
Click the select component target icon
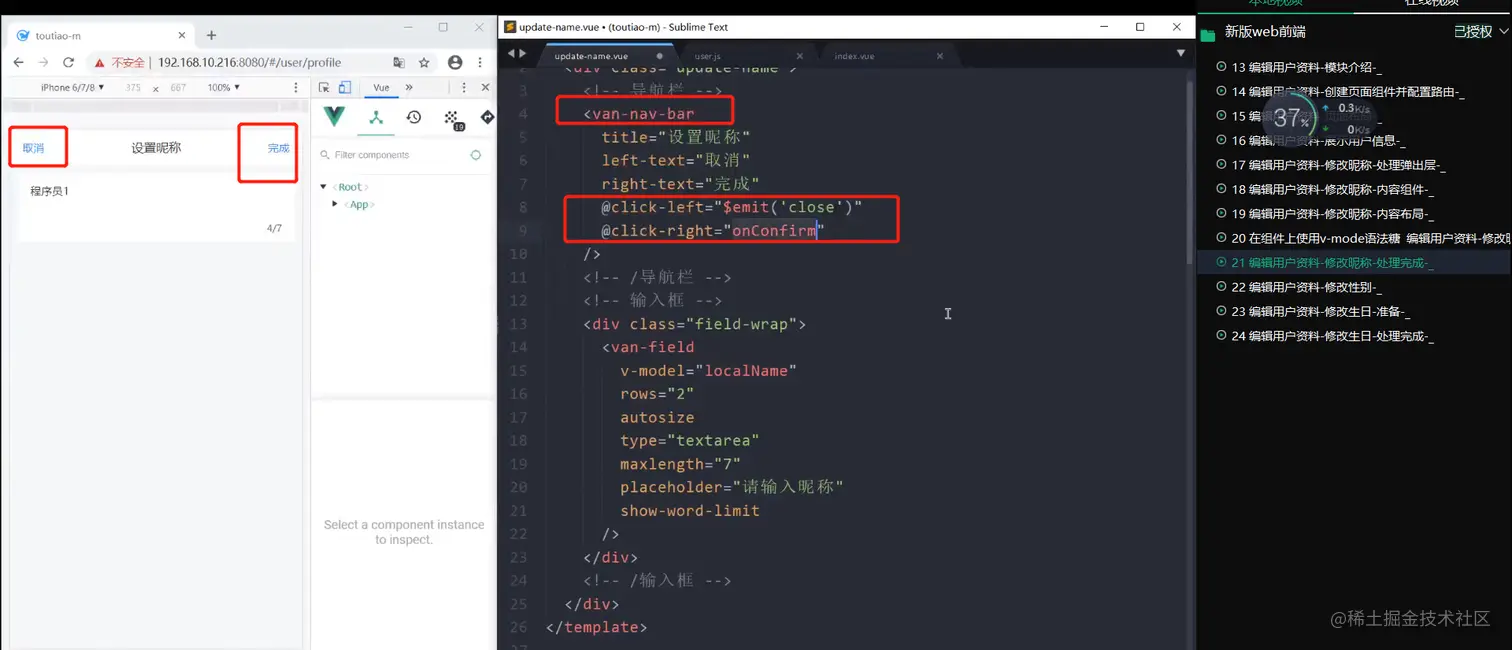tap(476, 155)
